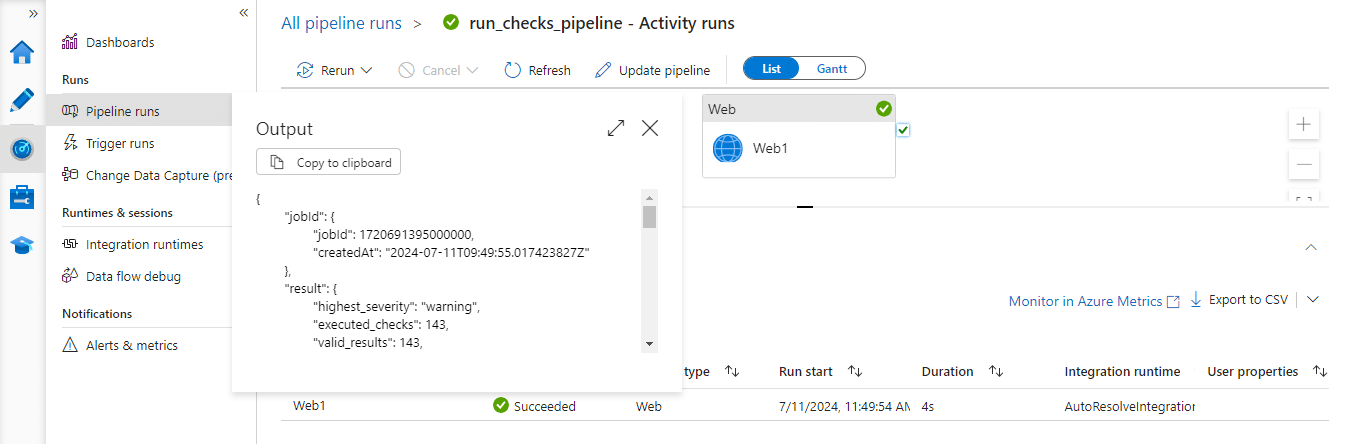Close the Output panel
Screen dimensions: 1352x444
[x=650, y=128]
